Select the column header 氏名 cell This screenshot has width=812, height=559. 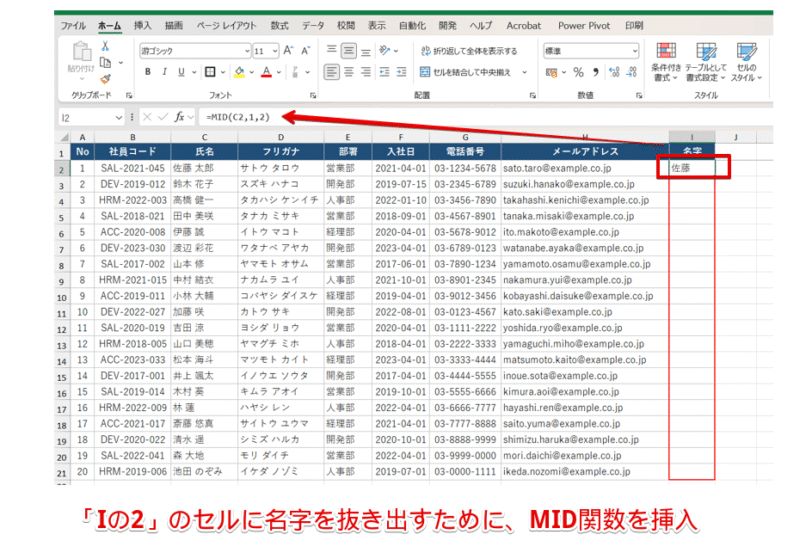click(205, 151)
